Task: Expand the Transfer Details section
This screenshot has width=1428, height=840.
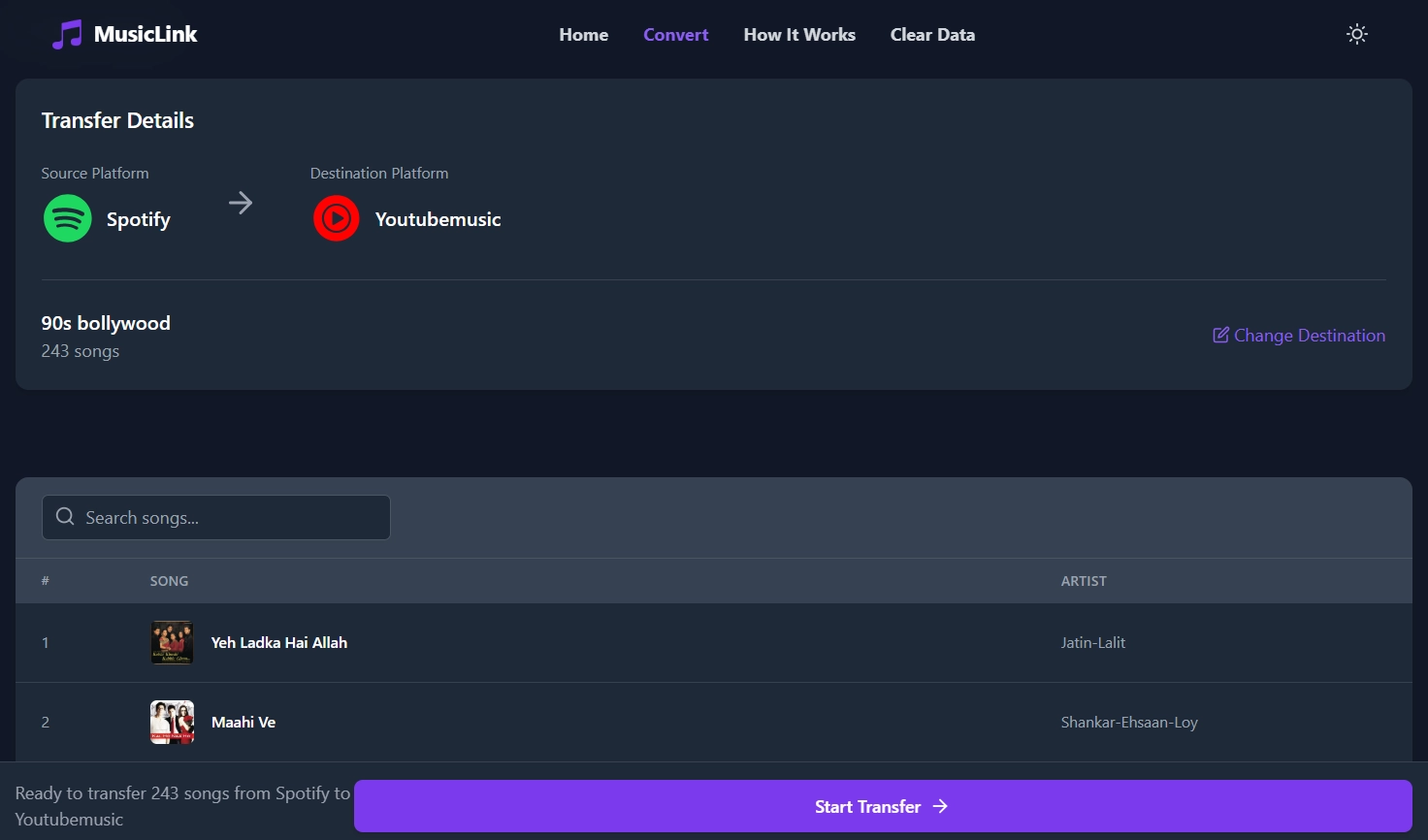Action: (116, 120)
